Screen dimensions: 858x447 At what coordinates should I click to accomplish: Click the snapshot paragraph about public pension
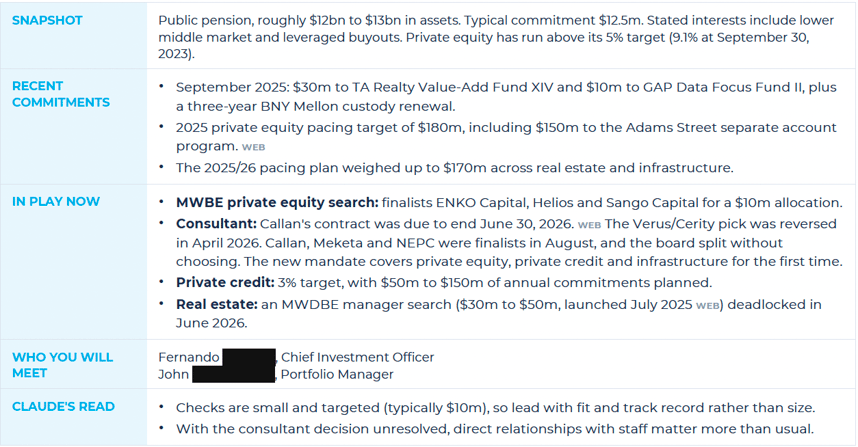496,37
